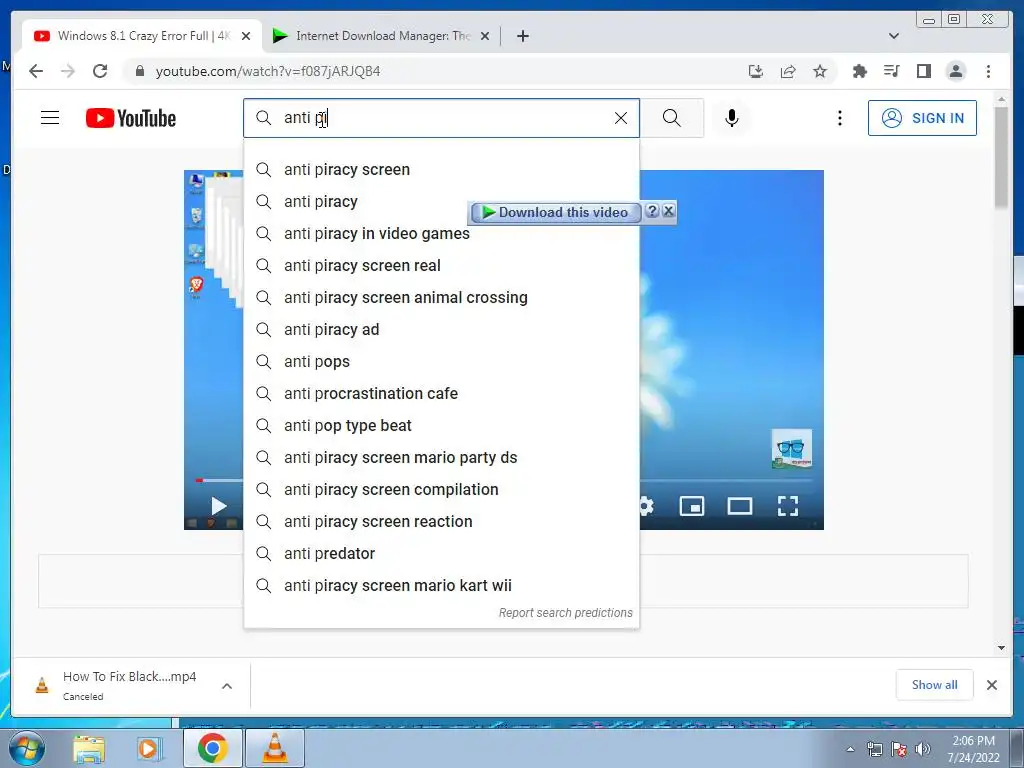This screenshot has height=768, width=1024.
Task: Select the 'anti piracy' suggestion
Action: (441, 202)
